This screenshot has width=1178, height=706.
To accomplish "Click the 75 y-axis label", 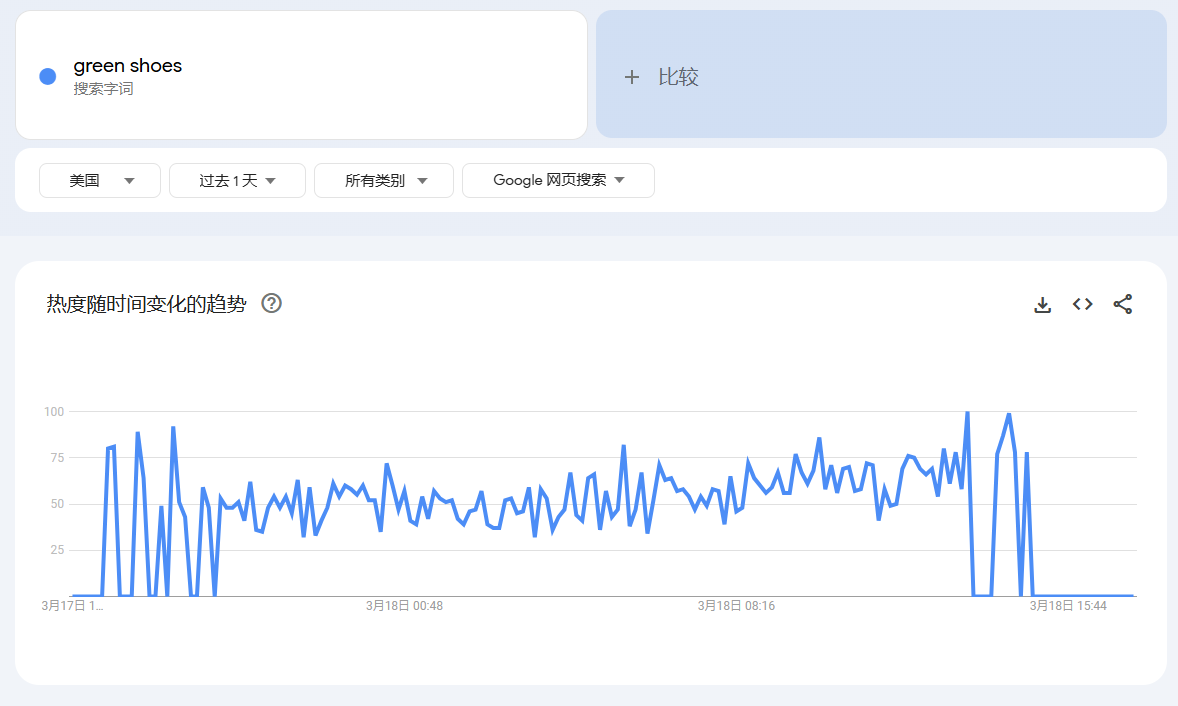I will point(57,457).
